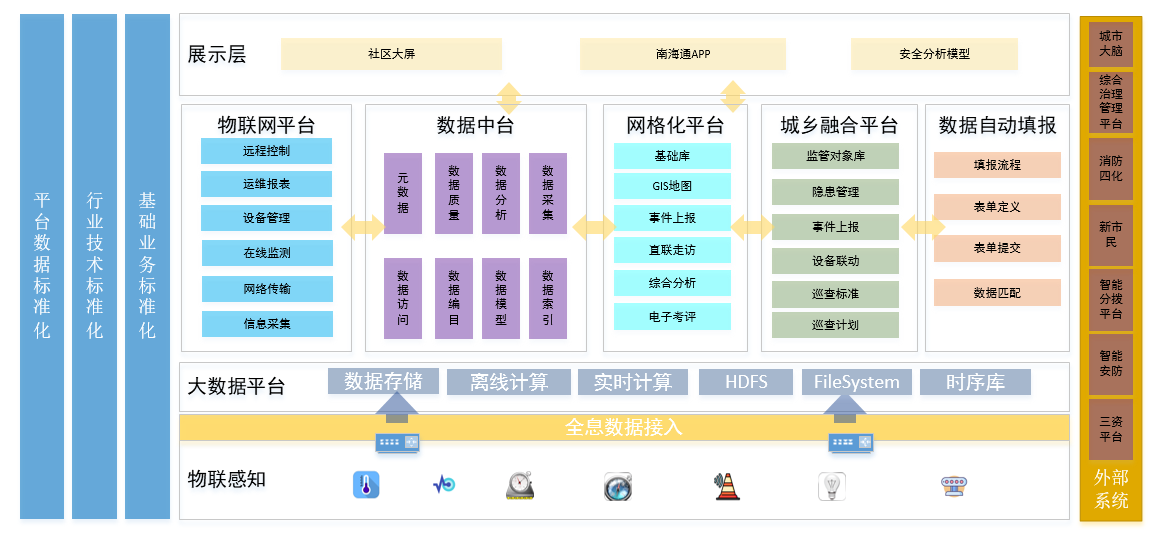Click the 隐患管理 item in 城乡融合平台
The image size is (1157, 534).
click(835, 191)
